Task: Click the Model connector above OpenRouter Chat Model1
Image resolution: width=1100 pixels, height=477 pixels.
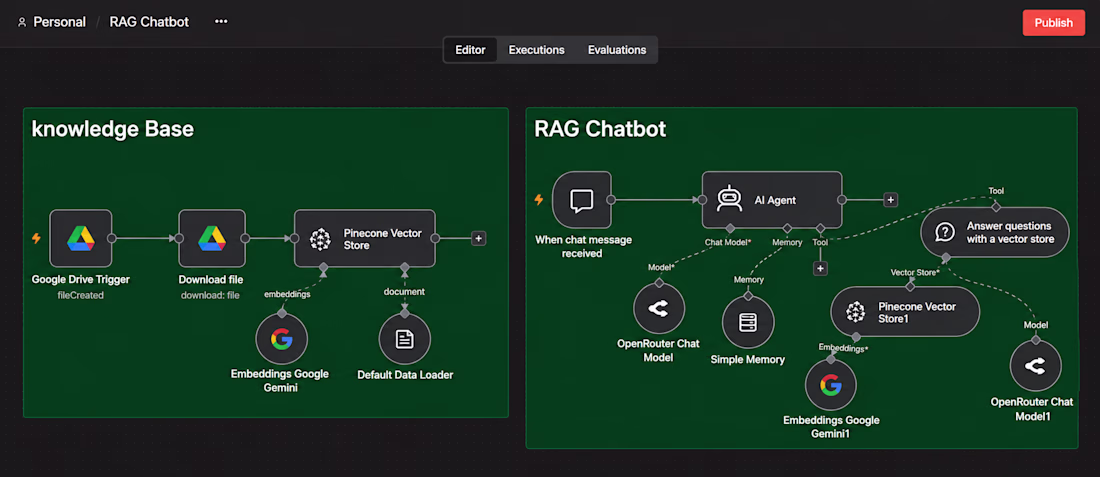Action: click(x=1035, y=340)
